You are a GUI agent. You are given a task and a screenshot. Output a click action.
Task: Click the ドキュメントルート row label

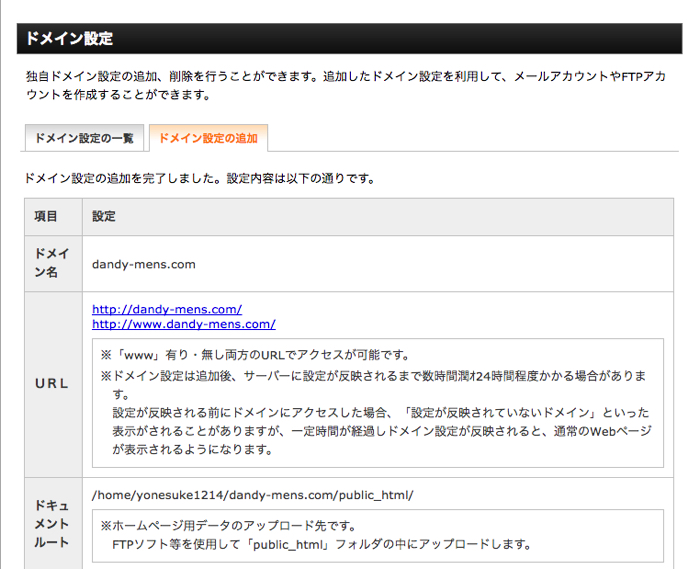coord(52,524)
